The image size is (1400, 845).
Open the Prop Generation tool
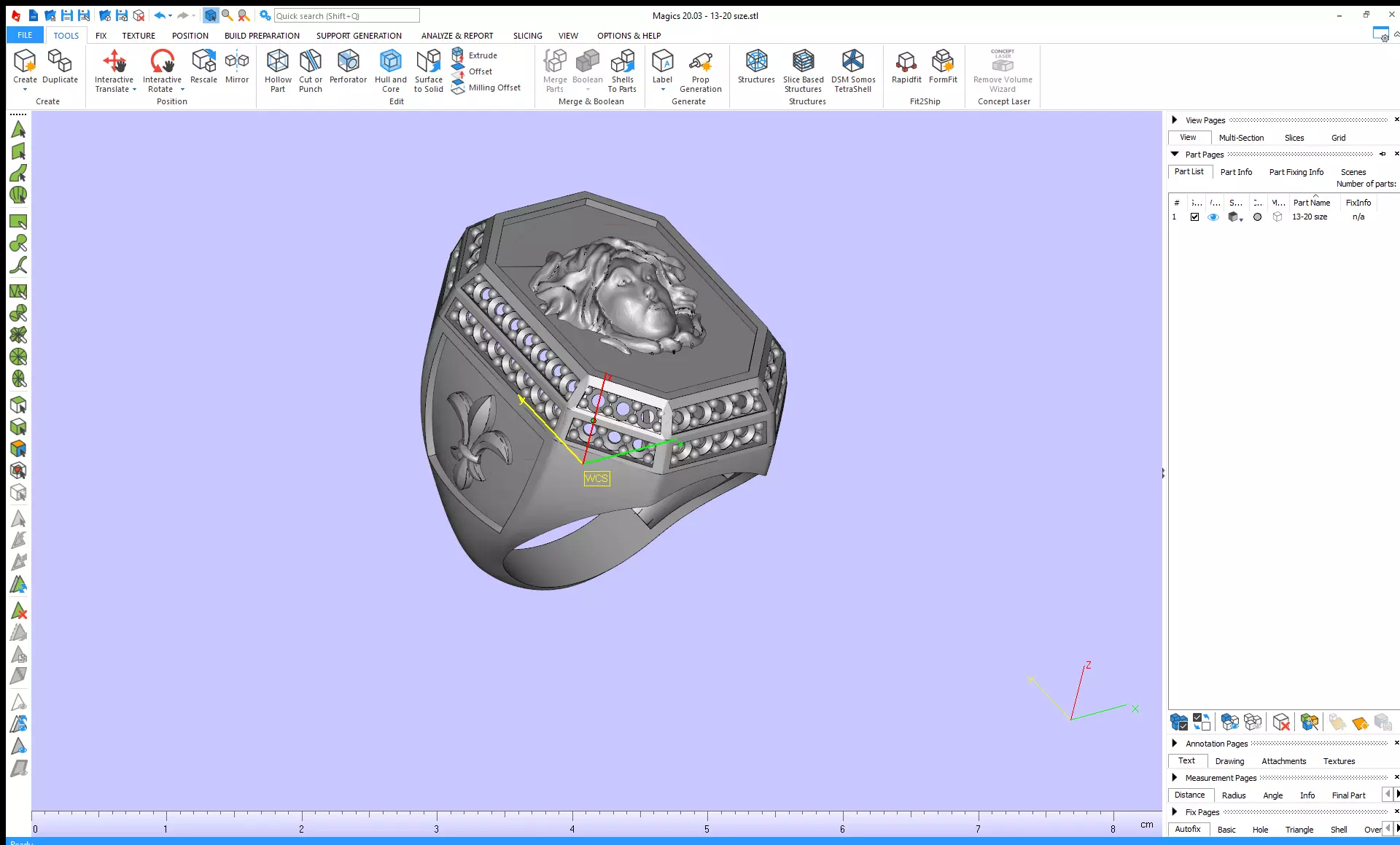pos(700,71)
